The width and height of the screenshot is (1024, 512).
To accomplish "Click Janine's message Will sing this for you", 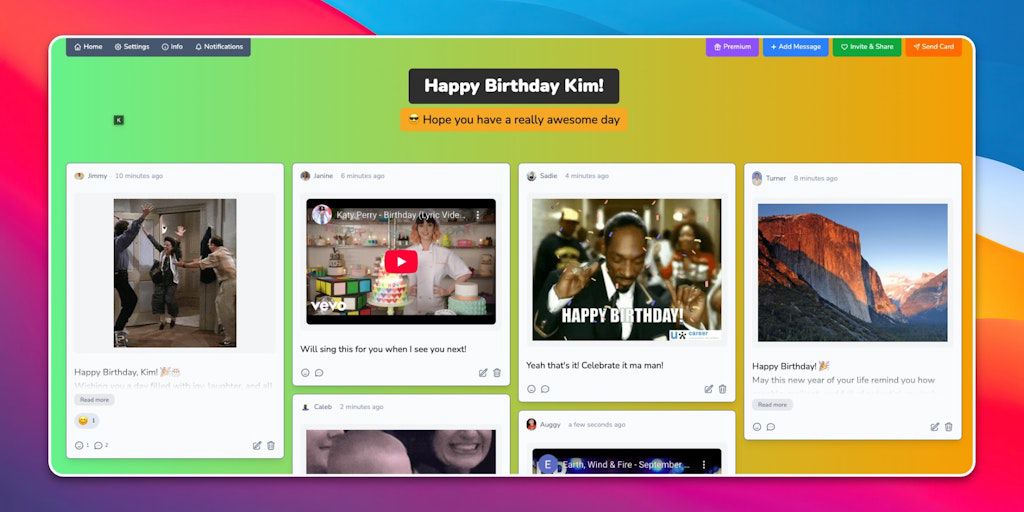I will click(383, 349).
